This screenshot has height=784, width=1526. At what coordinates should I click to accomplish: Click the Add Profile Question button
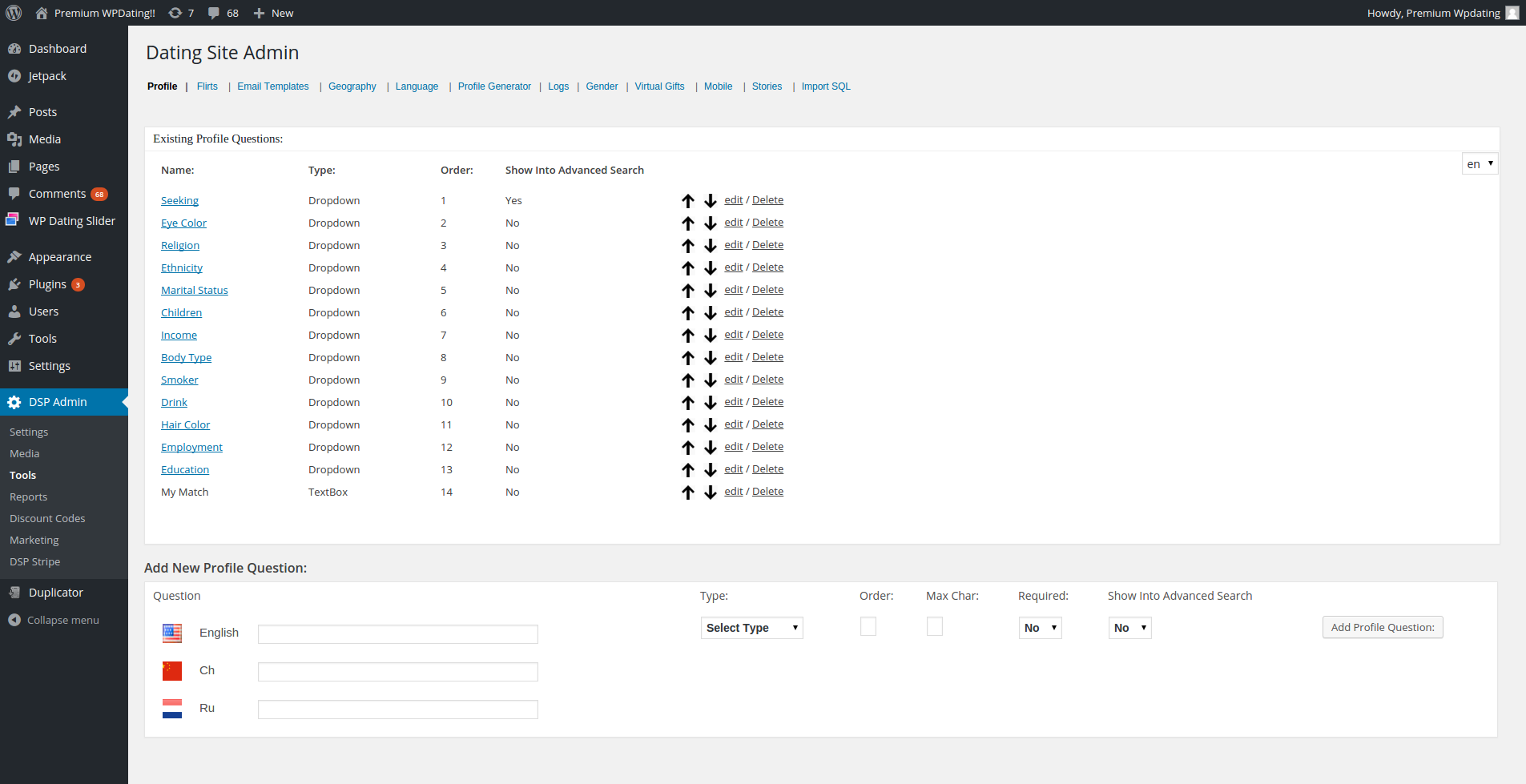tap(1383, 627)
